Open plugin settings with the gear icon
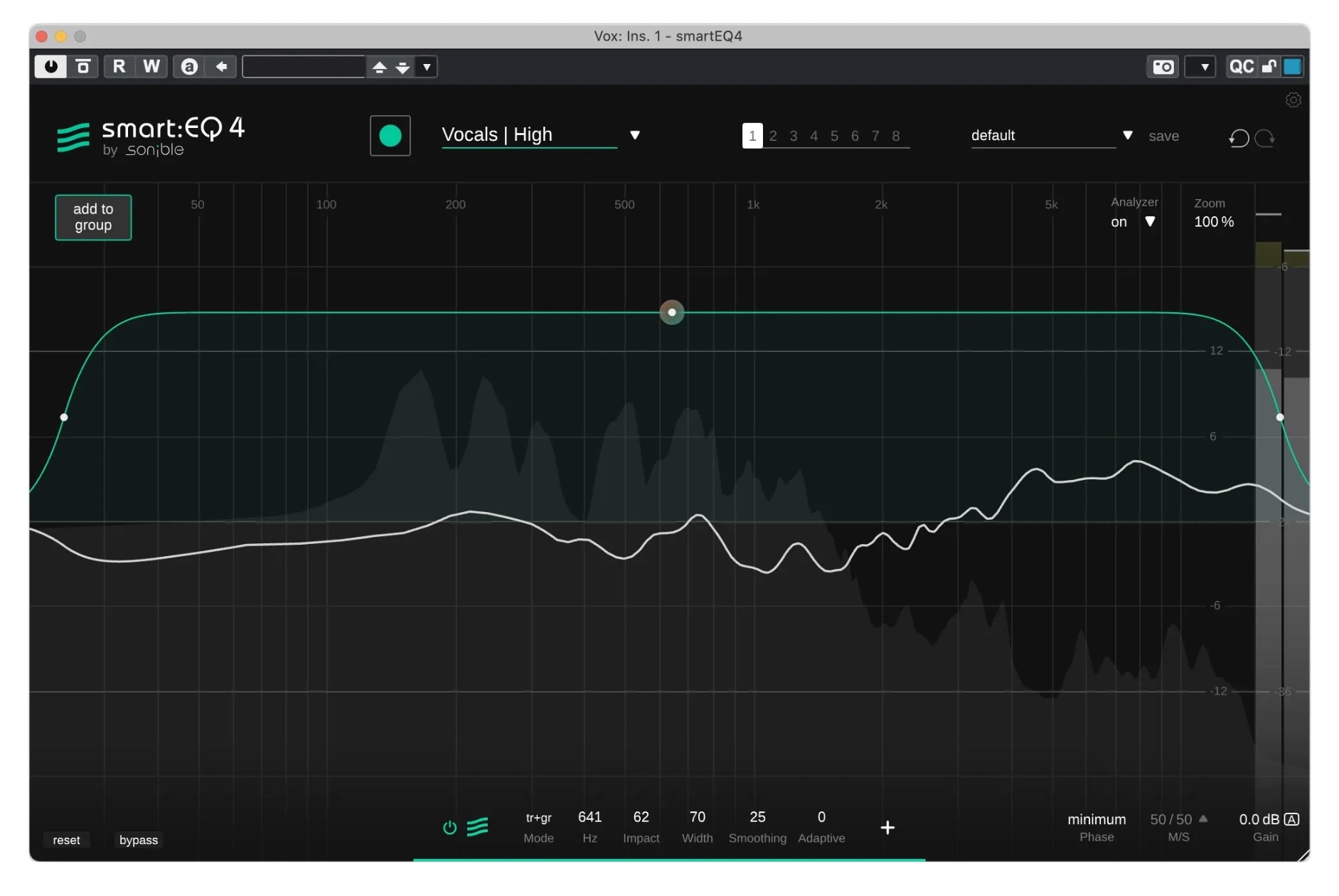 tap(1293, 100)
